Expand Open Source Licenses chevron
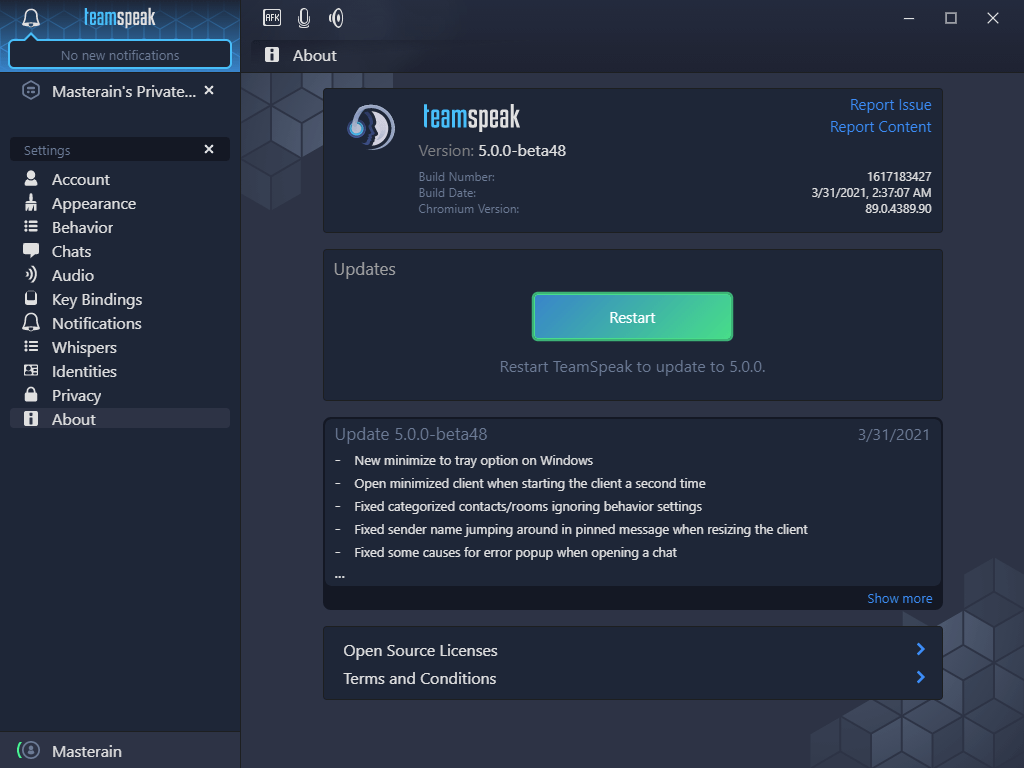1024x768 pixels. pyautogui.click(x=920, y=649)
